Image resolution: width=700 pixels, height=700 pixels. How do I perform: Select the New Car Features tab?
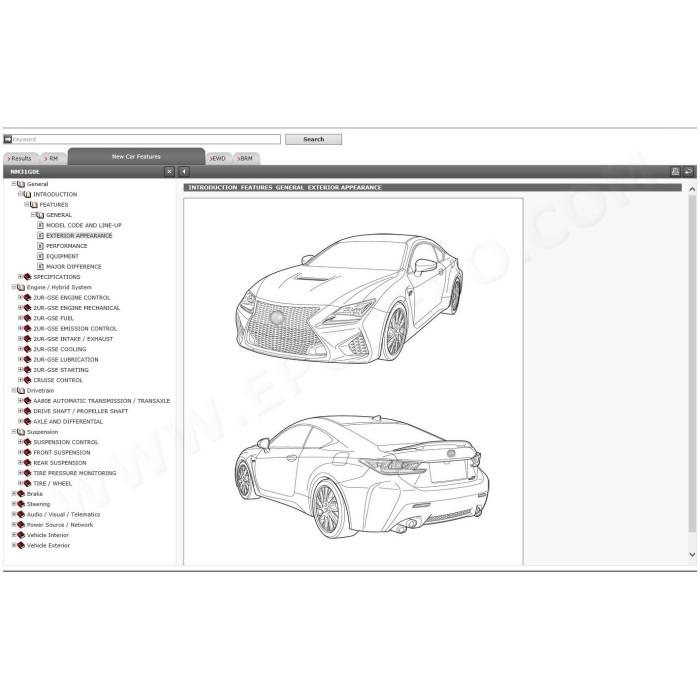[136, 157]
